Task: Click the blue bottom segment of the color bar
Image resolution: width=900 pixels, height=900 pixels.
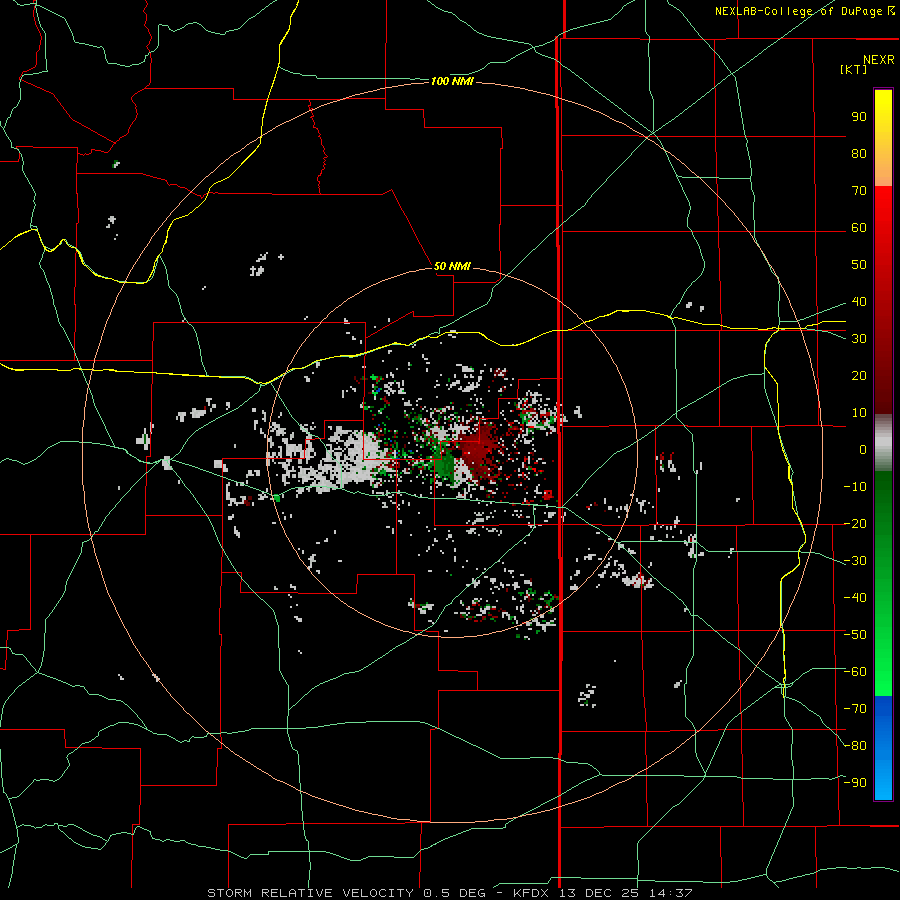Action: 883,747
